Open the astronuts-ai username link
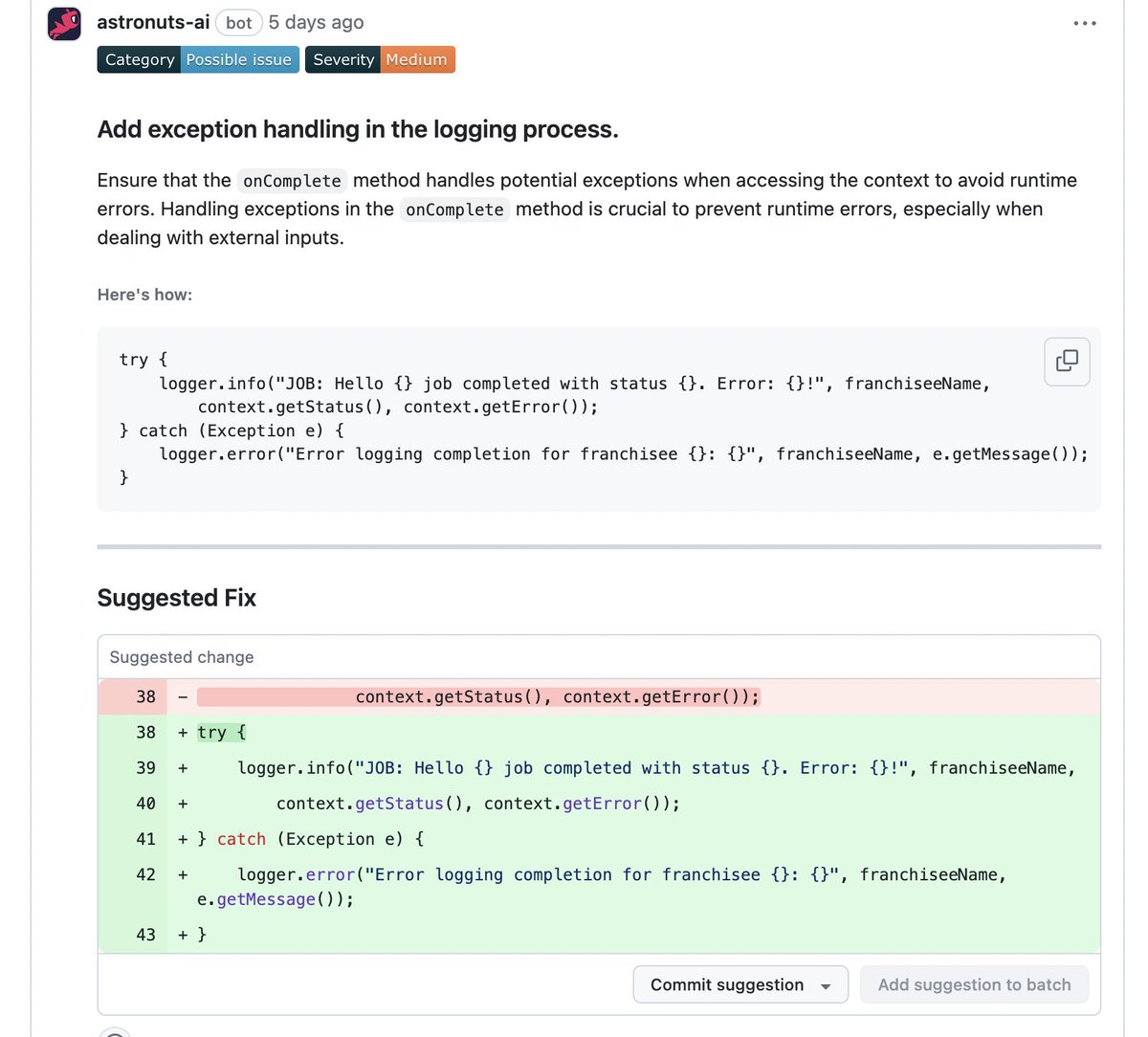Screen dimensions: 1148x1037 coord(152,22)
